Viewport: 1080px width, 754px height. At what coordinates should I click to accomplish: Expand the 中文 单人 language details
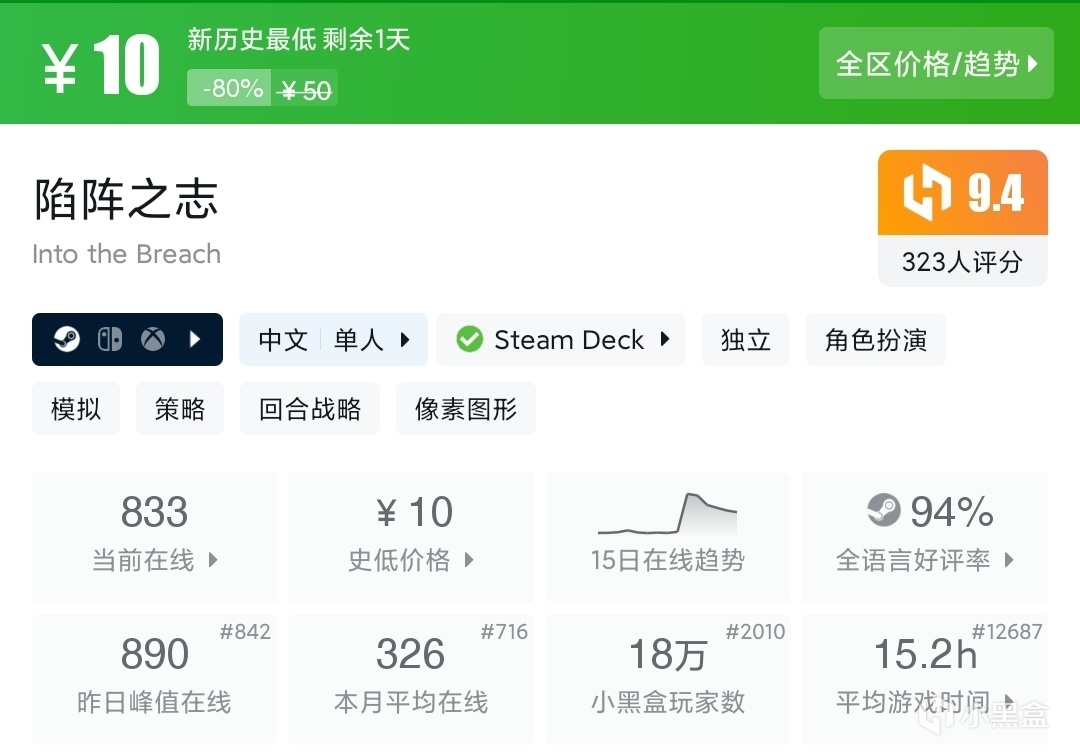[x=333, y=340]
